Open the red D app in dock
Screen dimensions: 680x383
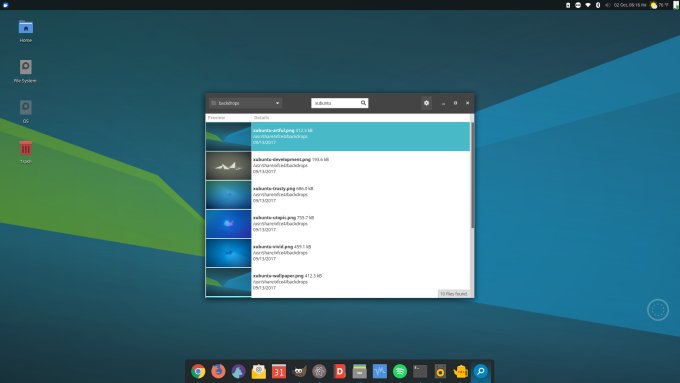pyautogui.click(x=340, y=371)
